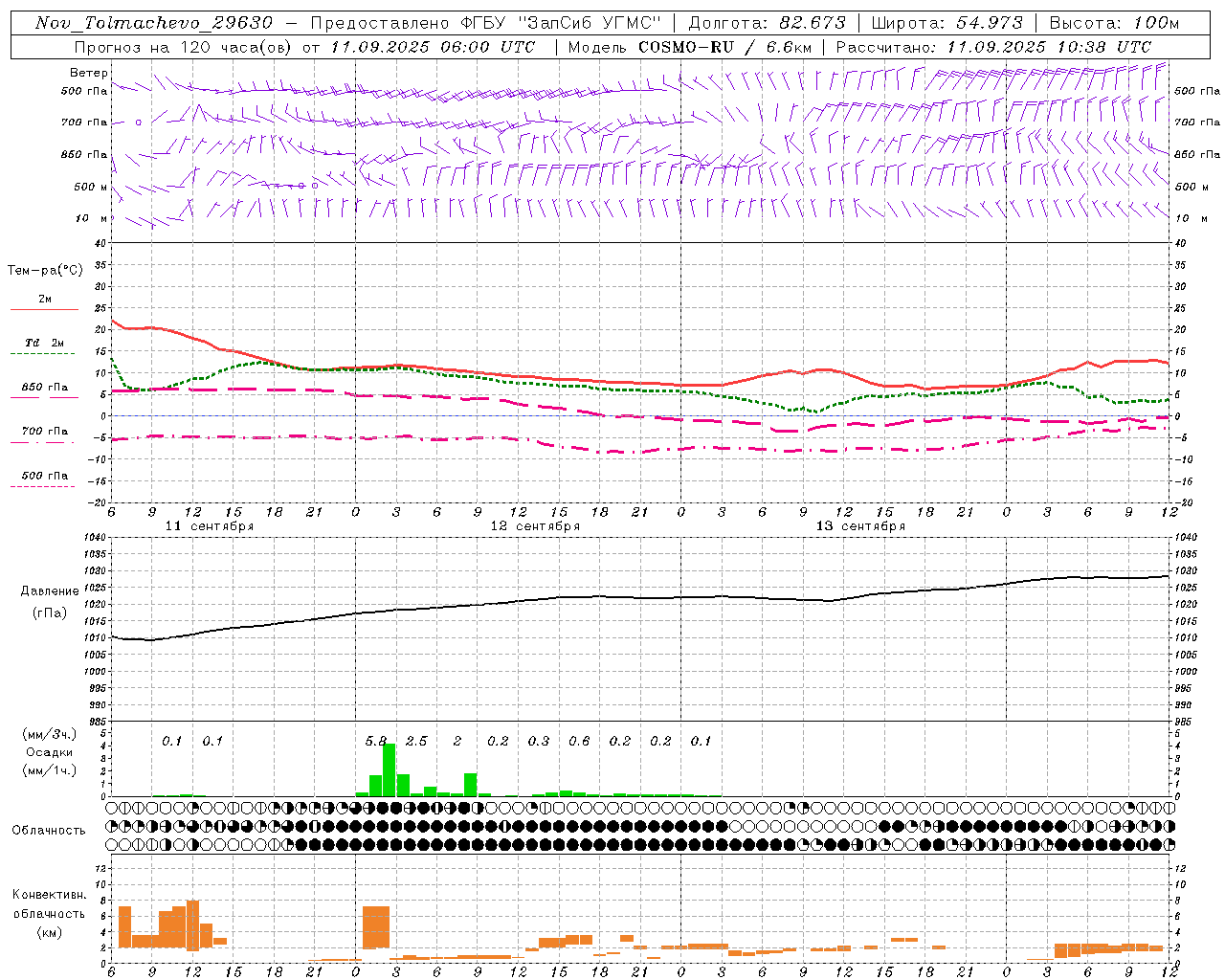Image resolution: width=1225 pixels, height=980 pixels.
Task: Click the (км) unit under convective label
Action: click(x=49, y=932)
